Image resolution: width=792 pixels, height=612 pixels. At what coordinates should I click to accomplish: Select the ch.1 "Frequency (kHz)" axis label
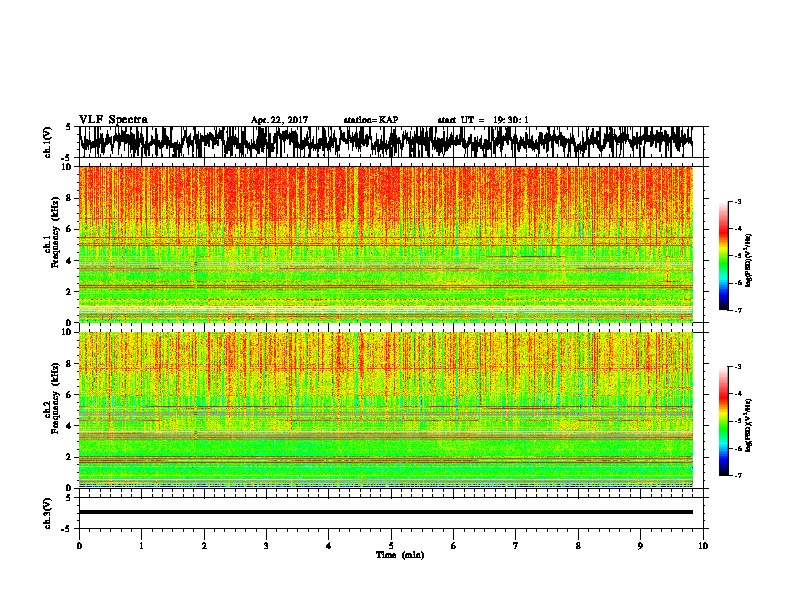55,233
